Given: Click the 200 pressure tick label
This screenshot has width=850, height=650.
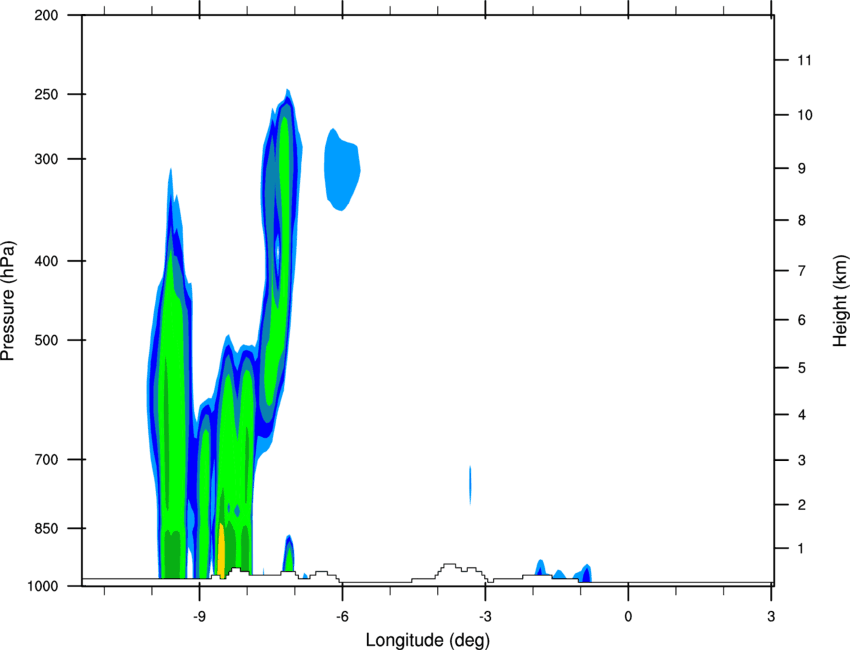Looking at the screenshot, I should [46, 15].
